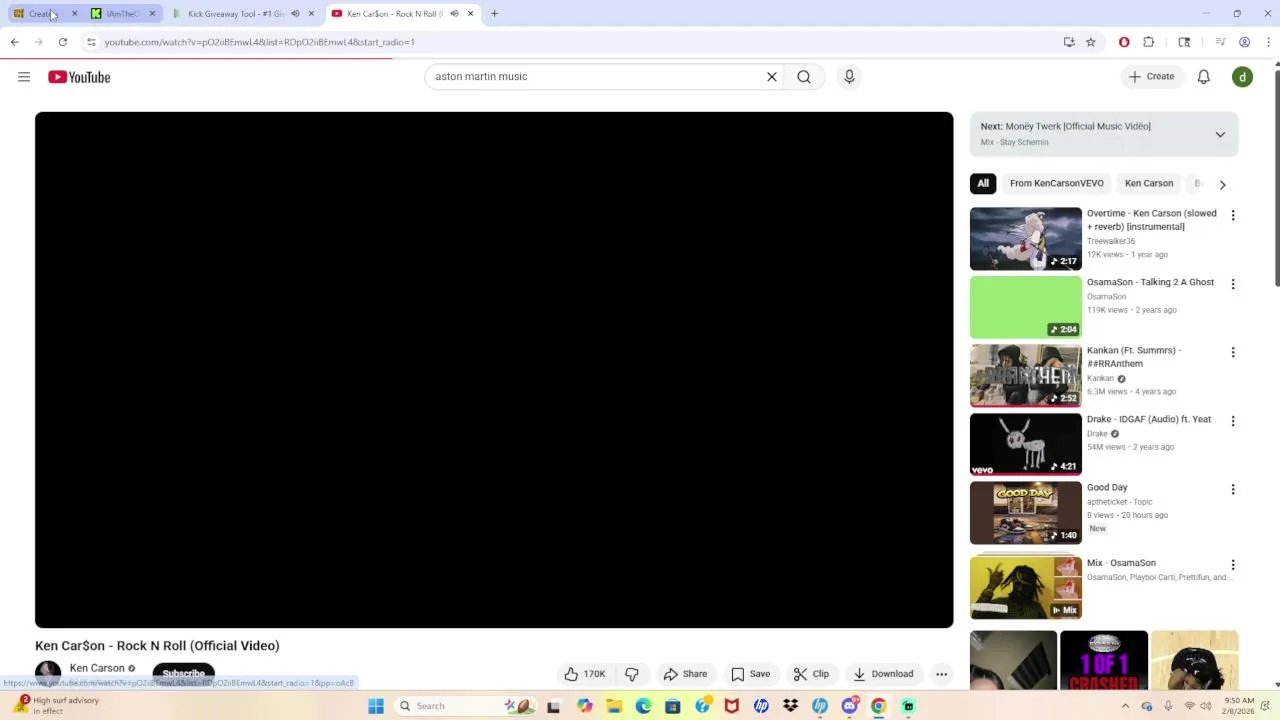Open options for Good Day video
The image size is (1280, 720).
pyautogui.click(x=1233, y=489)
